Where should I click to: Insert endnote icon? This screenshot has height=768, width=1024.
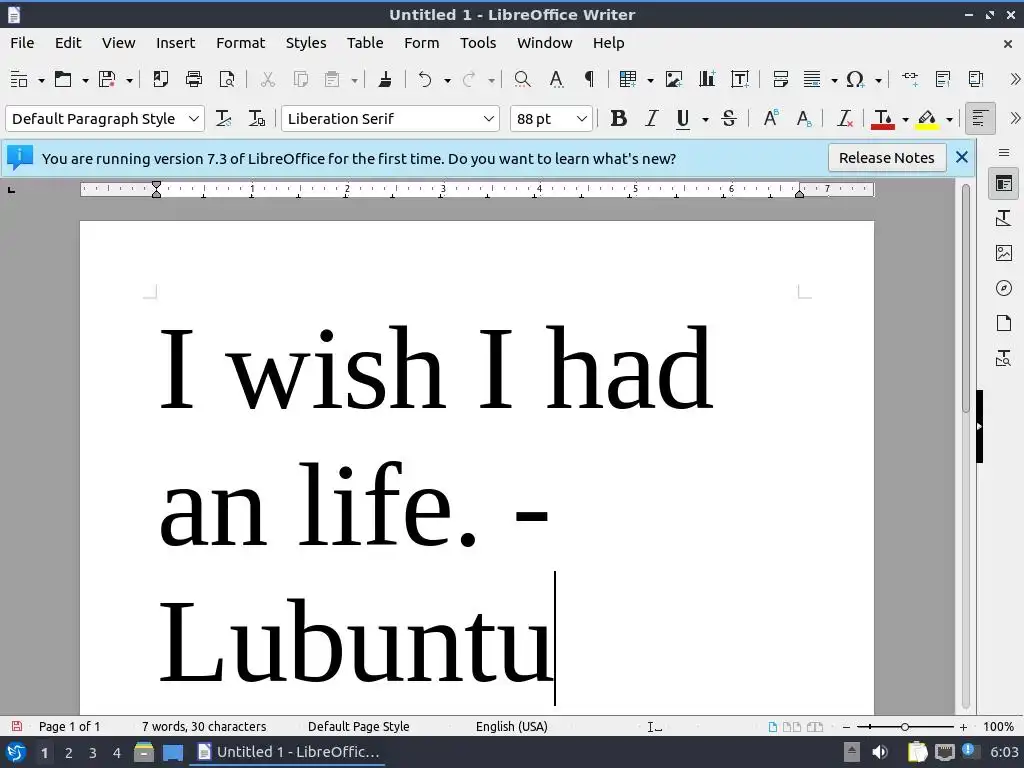click(x=976, y=80)
